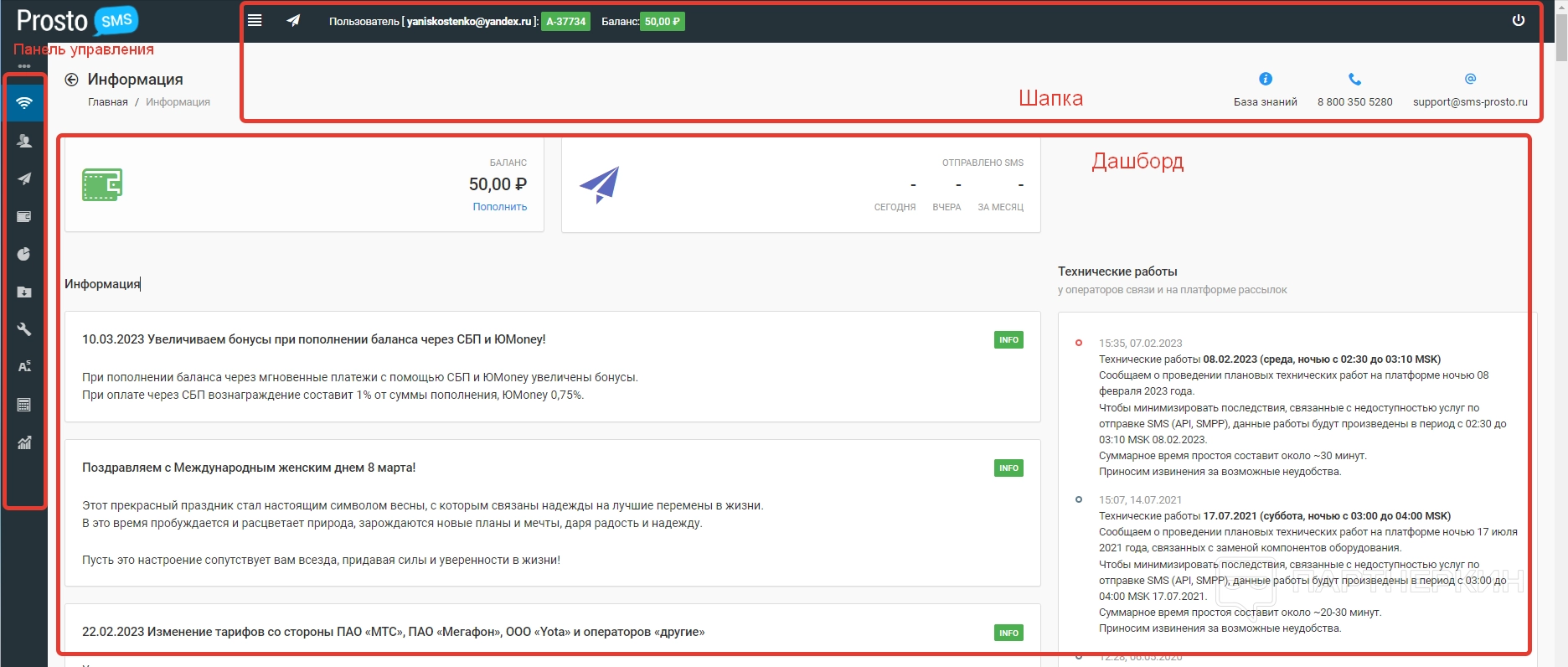Click the user email yaniskostenko@yandex.ru
Screen dimensions: 1568x667
tap(469, 22)
